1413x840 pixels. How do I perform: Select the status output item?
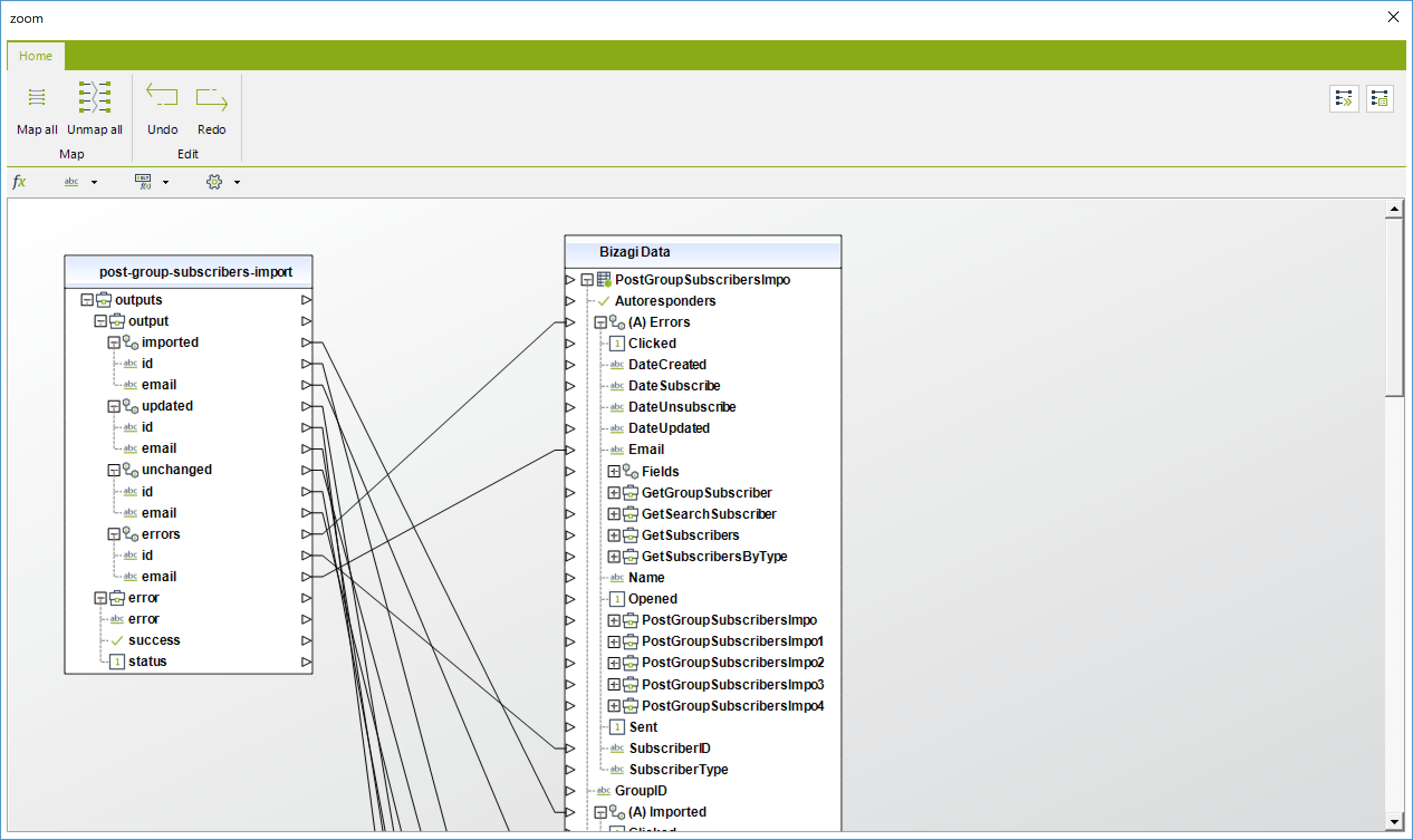pyautogui.click(x=147, y=662)
